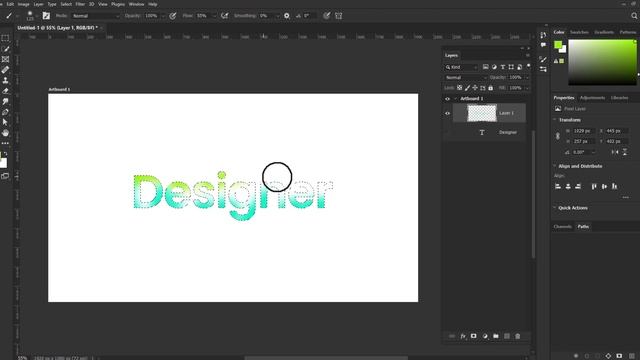Open the Brush Settings panel toggle
Image resolution: width=640 pixels, height=360 pixels.
coord(46,16)
